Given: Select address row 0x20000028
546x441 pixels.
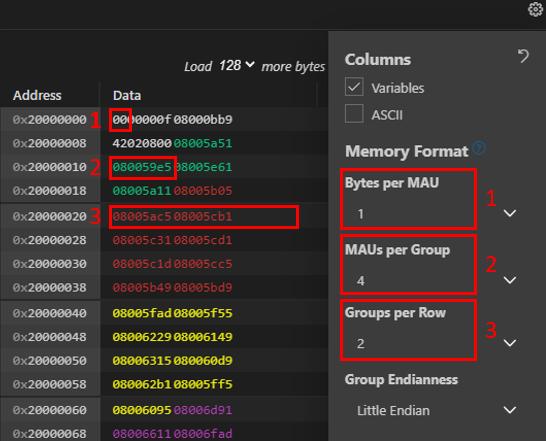Looking at the screenshot, I should 49,240.
